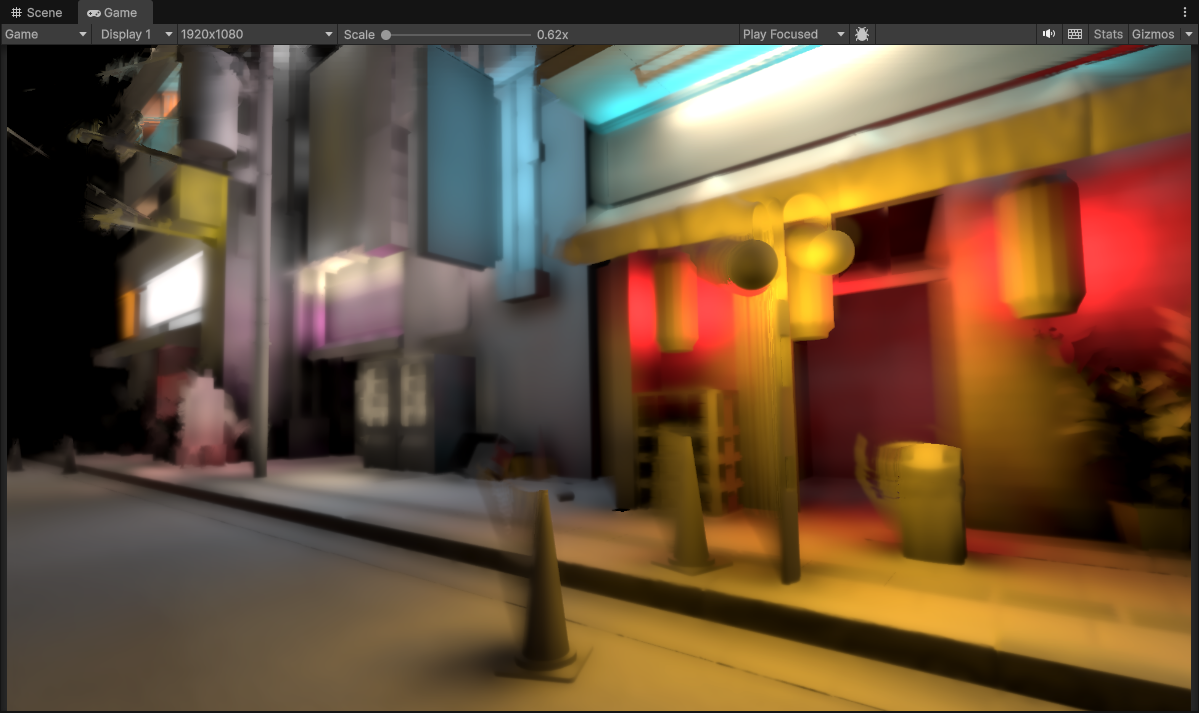Mute audio with the speaker icon
The image size is (1199, 713).
click(x=1048, y=34)
